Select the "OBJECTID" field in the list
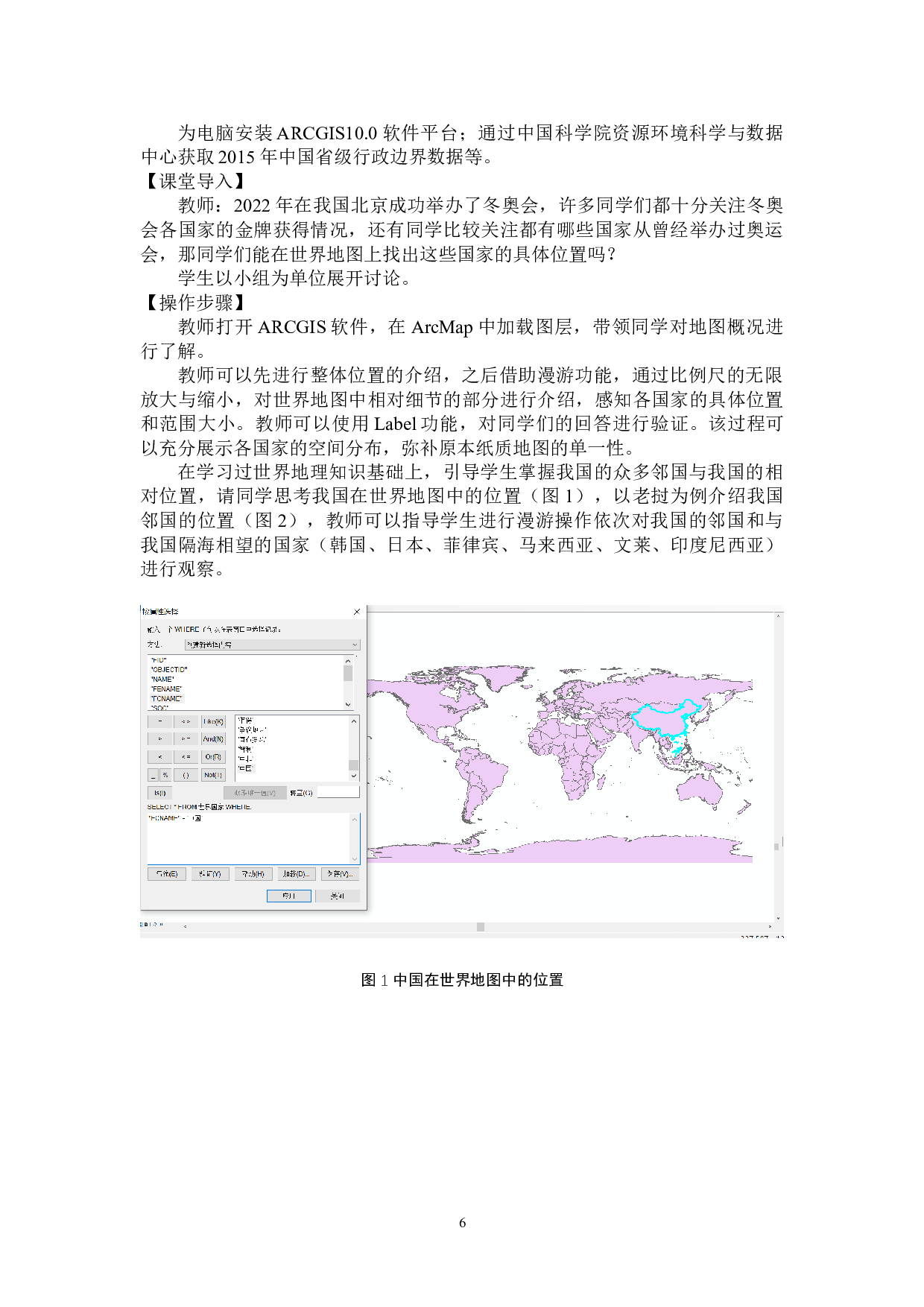Screen dimensions: 924x1307 (169, 670)
